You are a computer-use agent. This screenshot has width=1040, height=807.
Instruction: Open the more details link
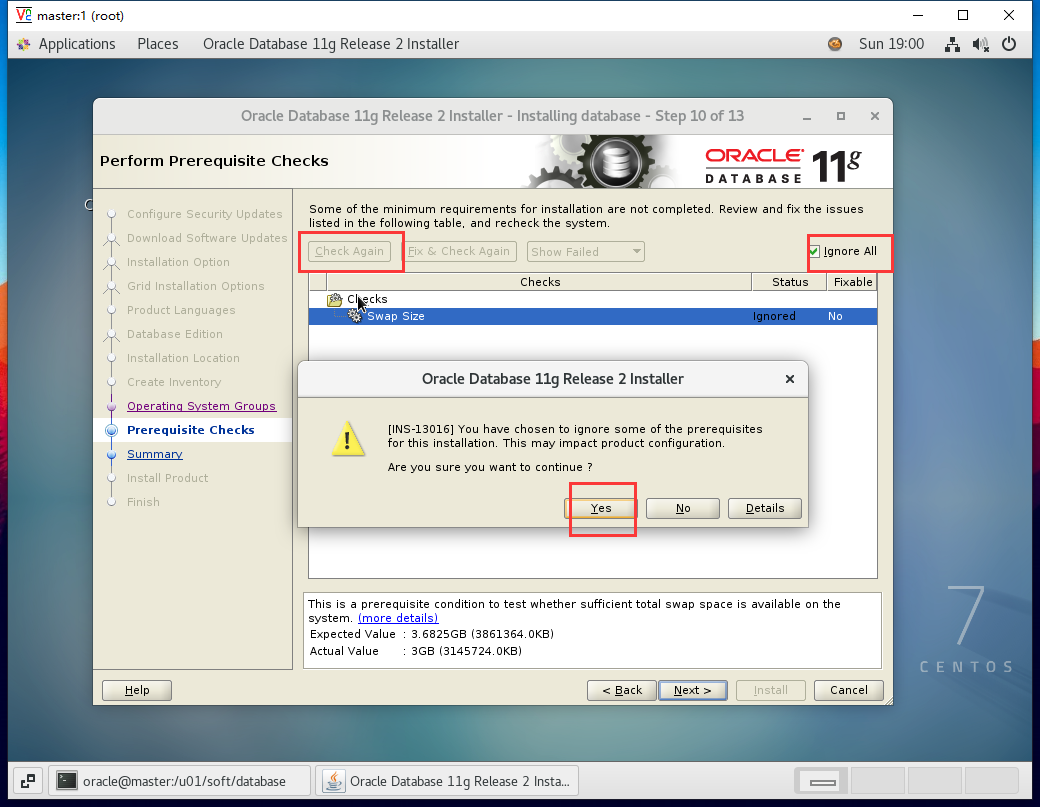click(x=398, y=618)
